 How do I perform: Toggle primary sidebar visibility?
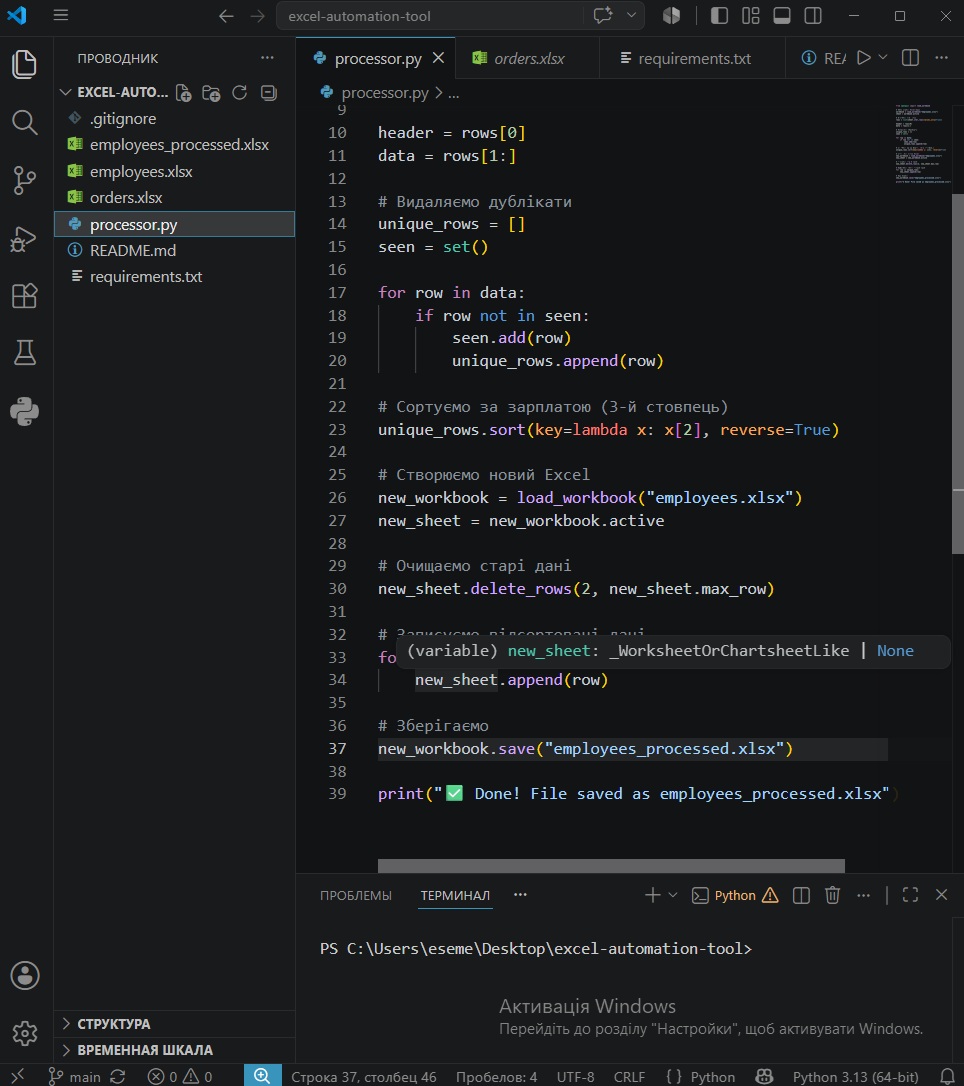[x=720, y=16]
